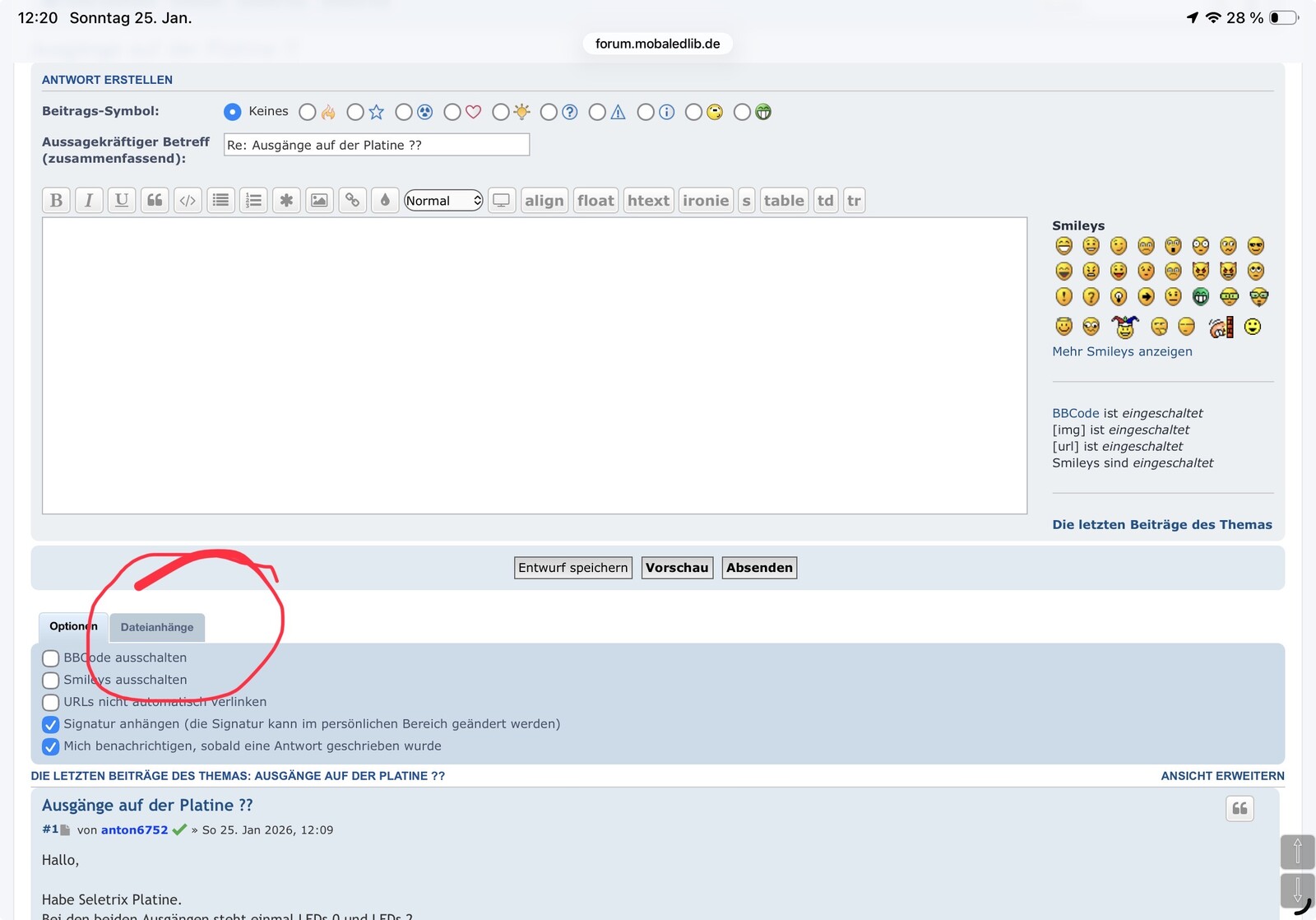1316x920 pixels.
Task: Disable 'Mich benachrichtigen' notification checkbox
Action: pyautogui.click(x=51, y=746)
